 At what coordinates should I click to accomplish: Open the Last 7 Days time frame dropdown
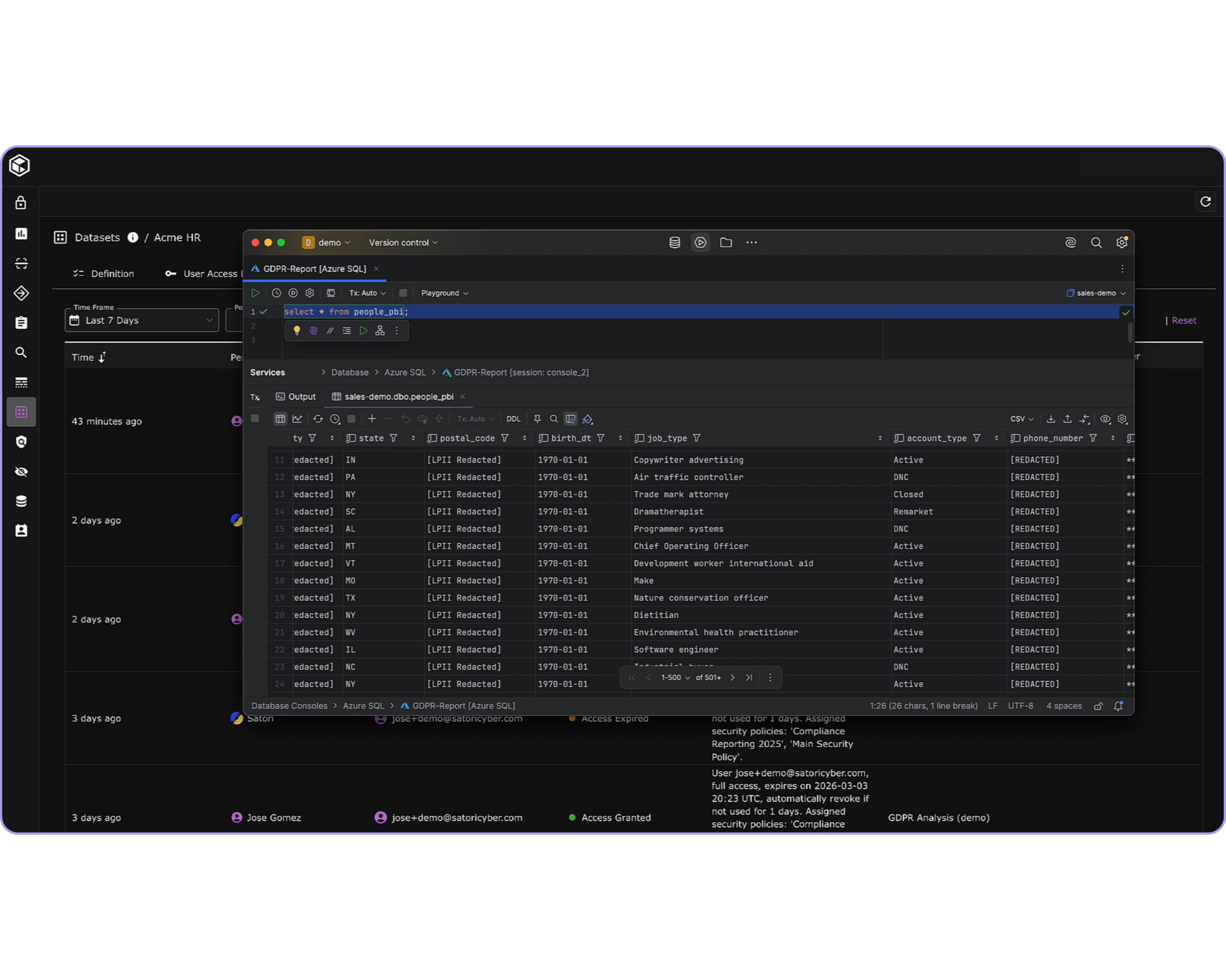coord(142,321)
